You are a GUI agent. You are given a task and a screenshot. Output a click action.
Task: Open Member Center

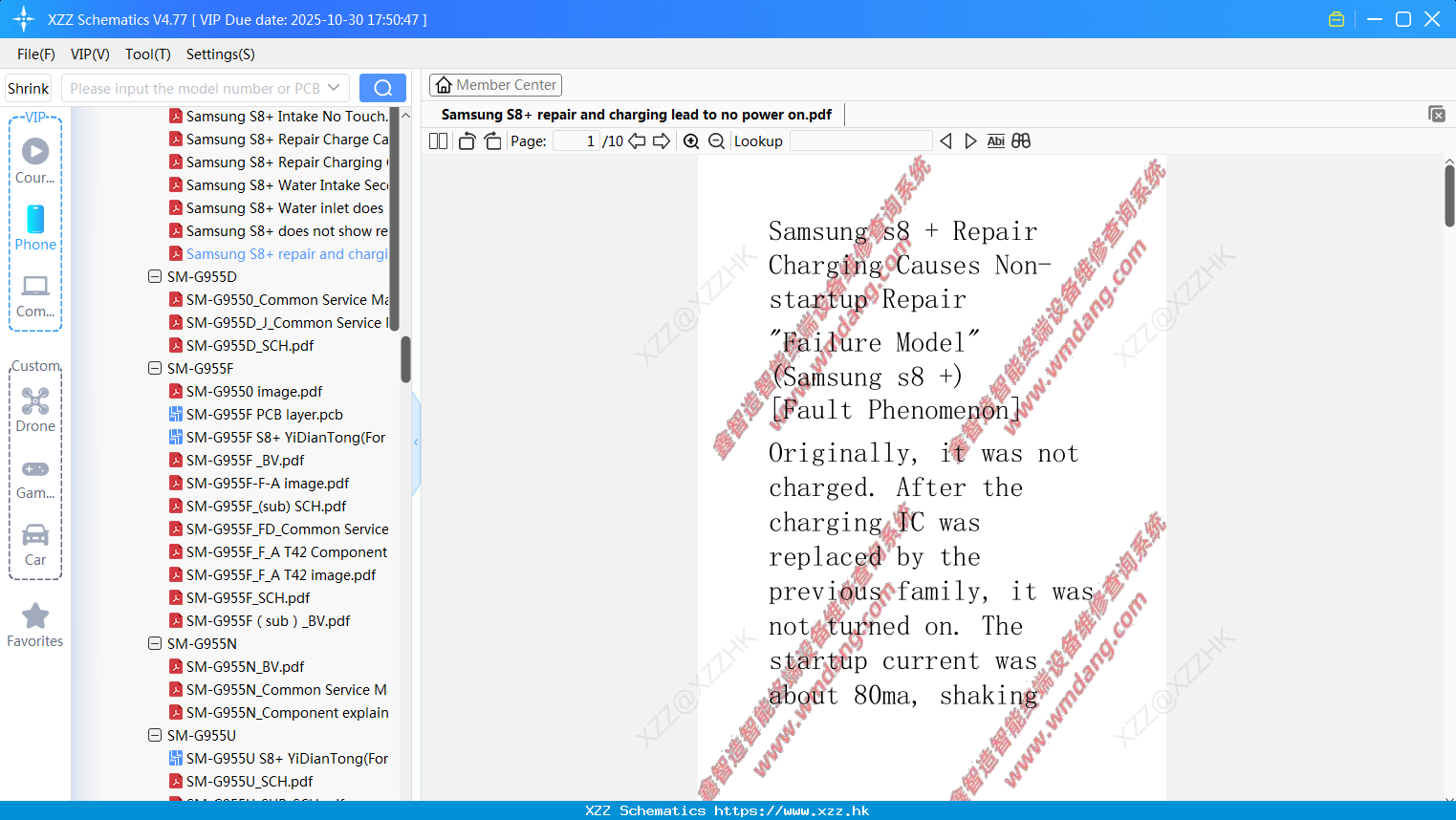pos(496,85)
